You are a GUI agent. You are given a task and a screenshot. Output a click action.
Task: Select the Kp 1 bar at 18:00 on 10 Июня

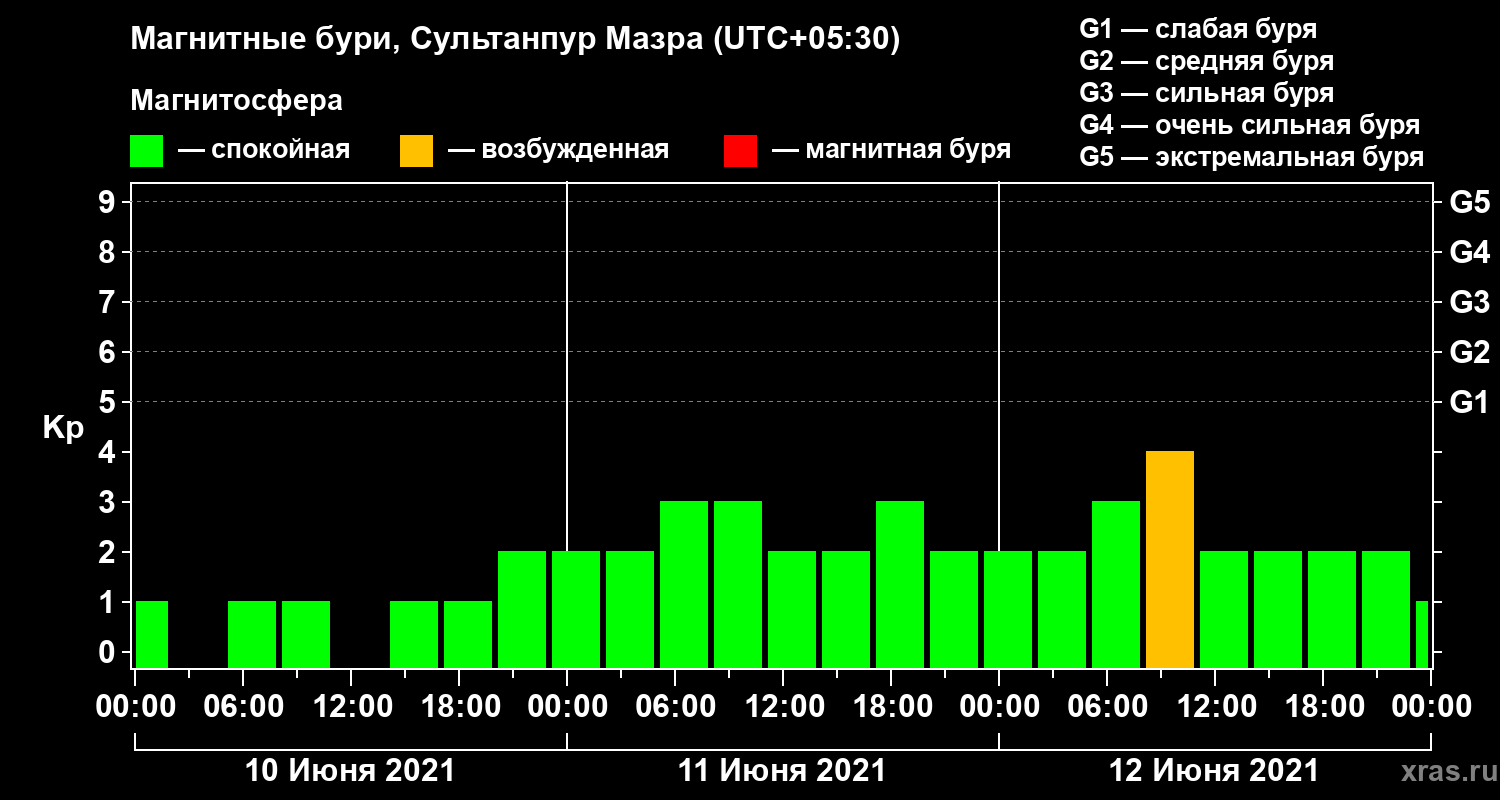coord(468,635)
